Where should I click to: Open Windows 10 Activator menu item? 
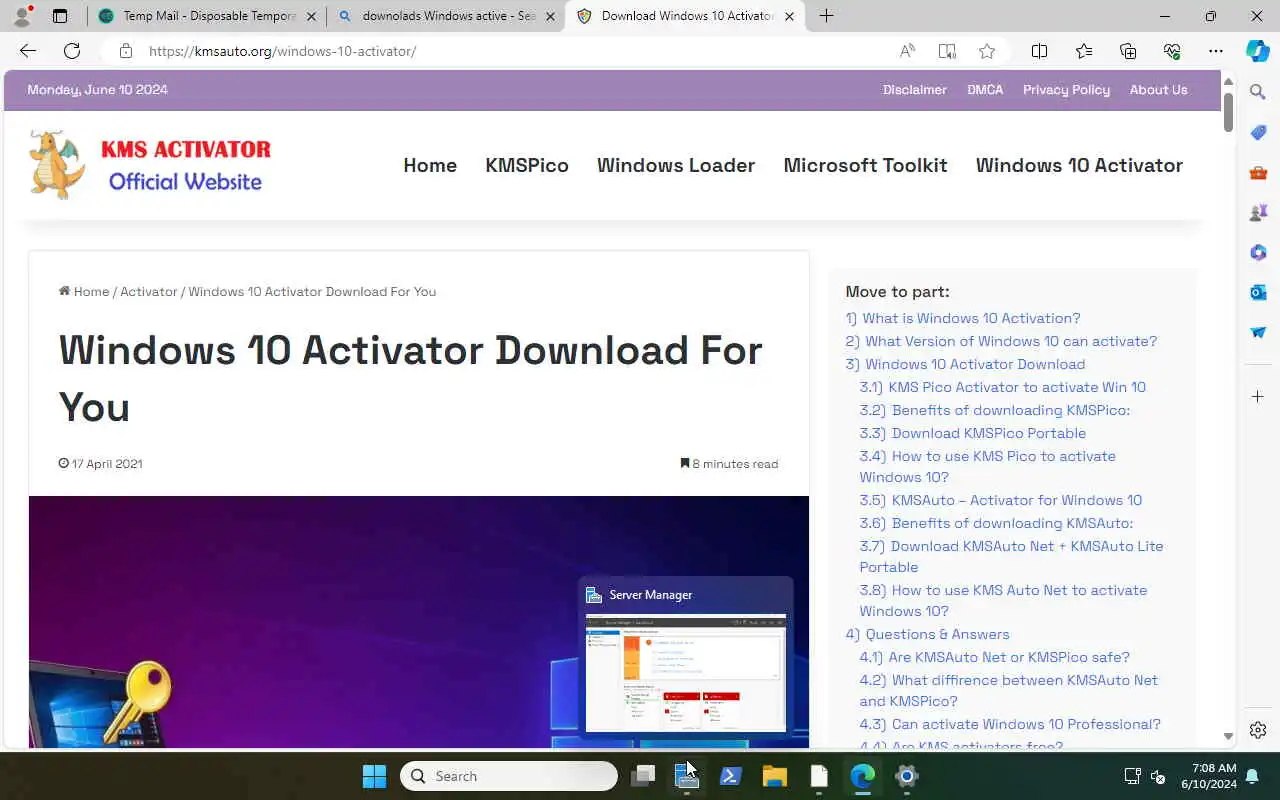[x=1079, y=165]
